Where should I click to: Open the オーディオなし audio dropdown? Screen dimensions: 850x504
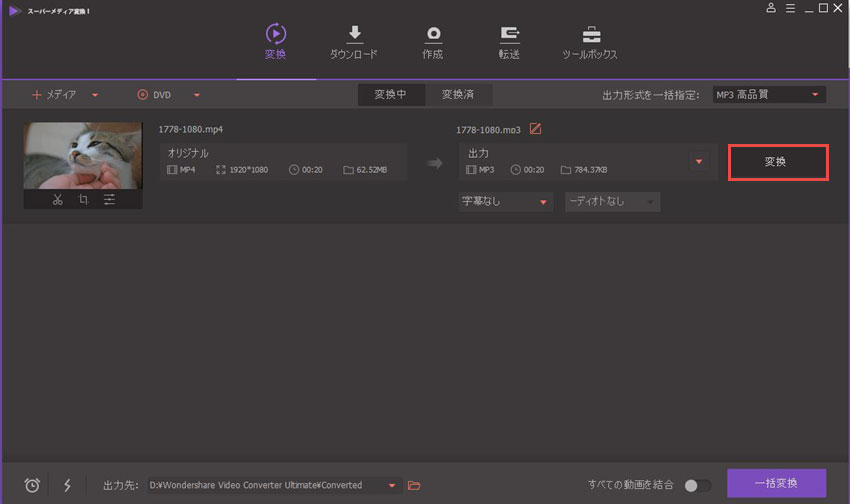[x=613, y=202]
